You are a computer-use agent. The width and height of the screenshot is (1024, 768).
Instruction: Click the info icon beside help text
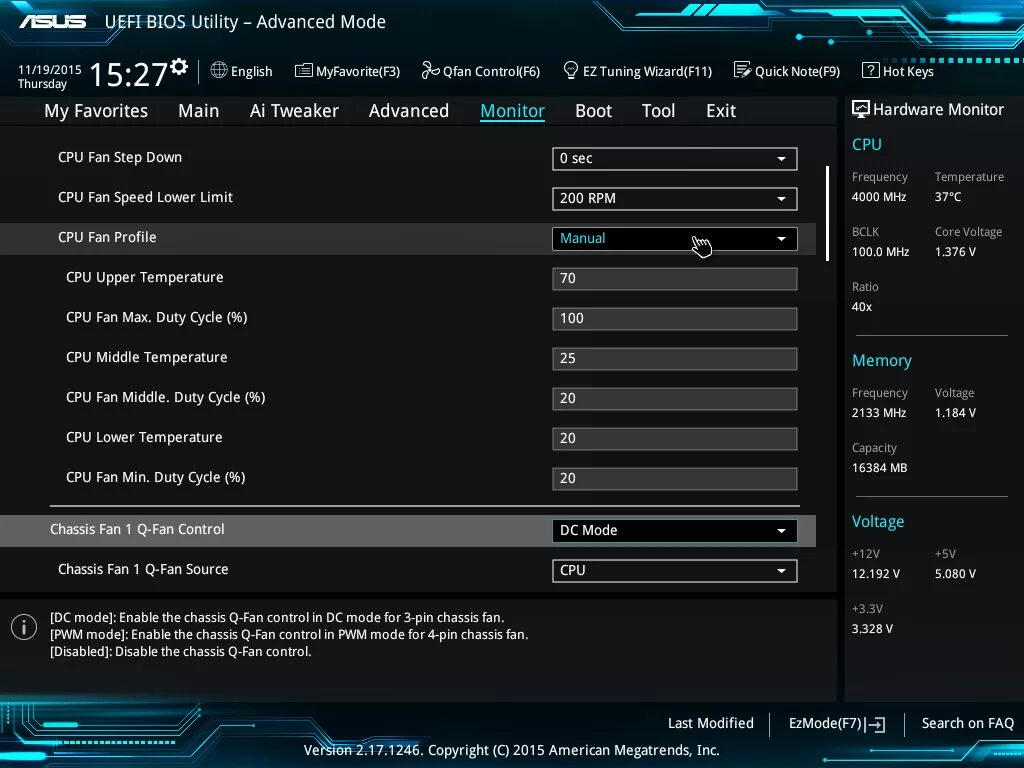(x=24, y=627)
